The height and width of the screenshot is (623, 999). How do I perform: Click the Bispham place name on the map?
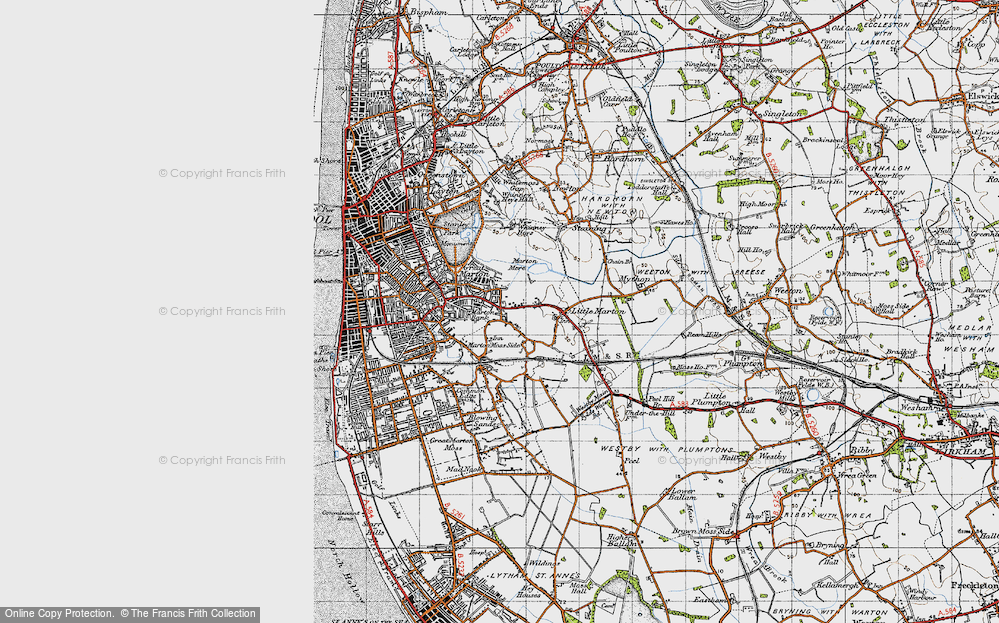coord(428,11)
